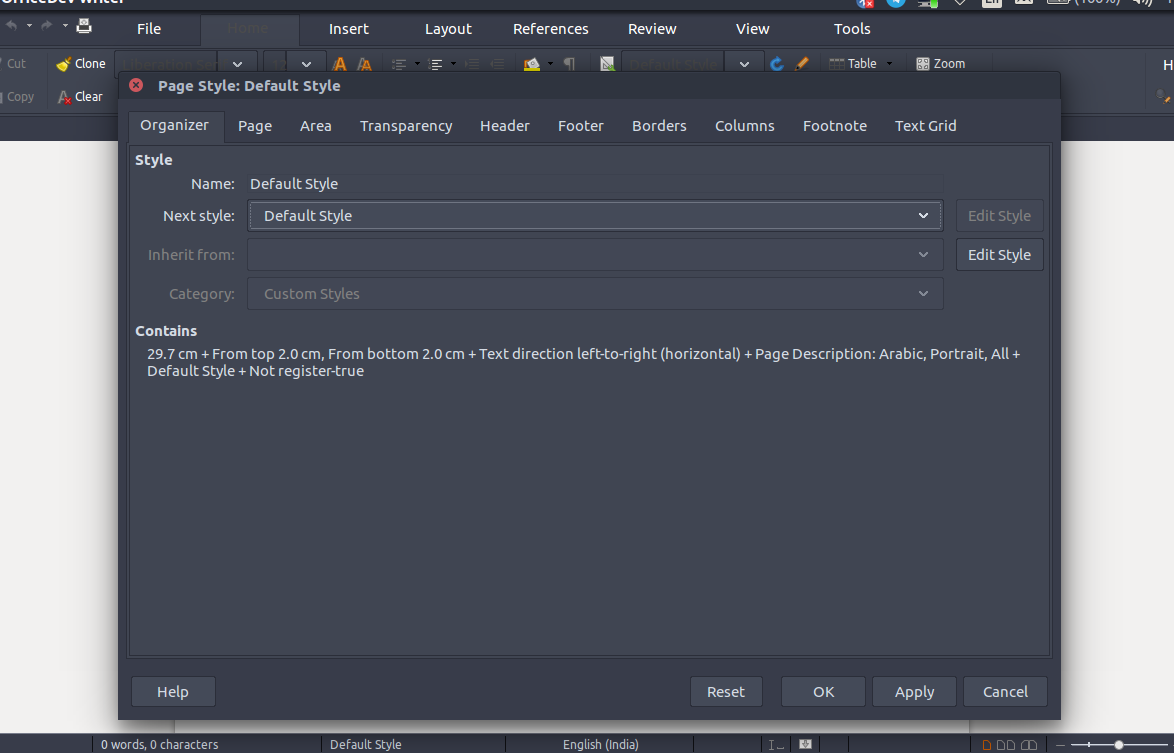Click English (India) language in status bar
Image resolution: width=1174 pixels, height=753 pixels.
600,745
